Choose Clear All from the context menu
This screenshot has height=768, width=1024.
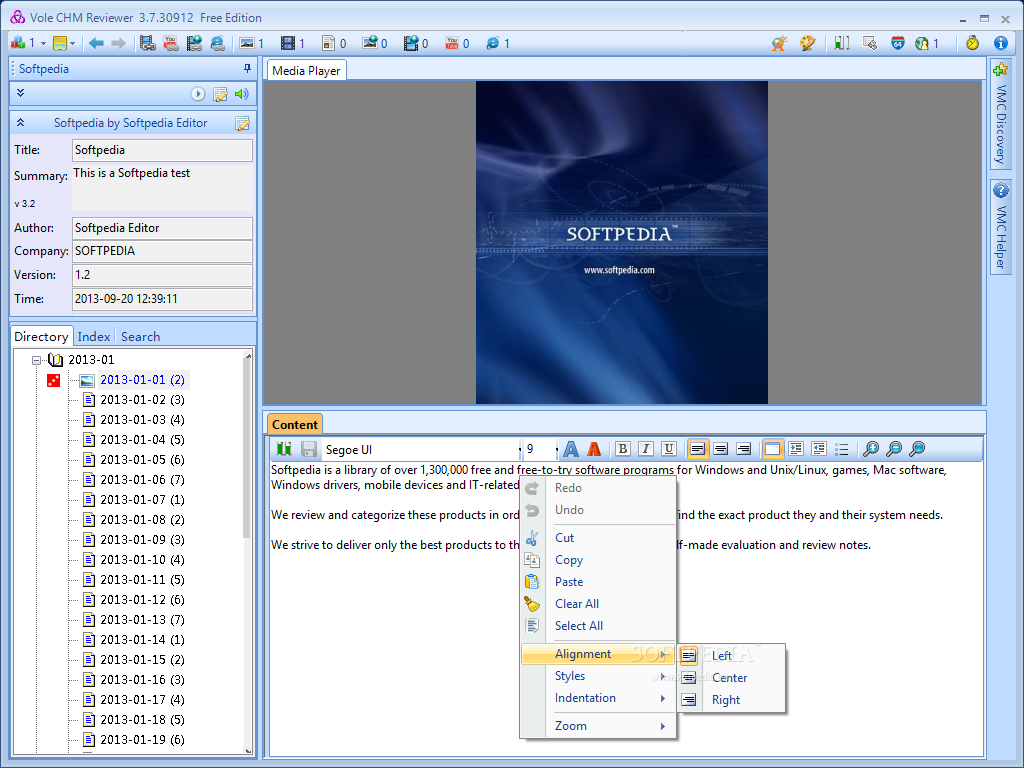click(598, 603)
